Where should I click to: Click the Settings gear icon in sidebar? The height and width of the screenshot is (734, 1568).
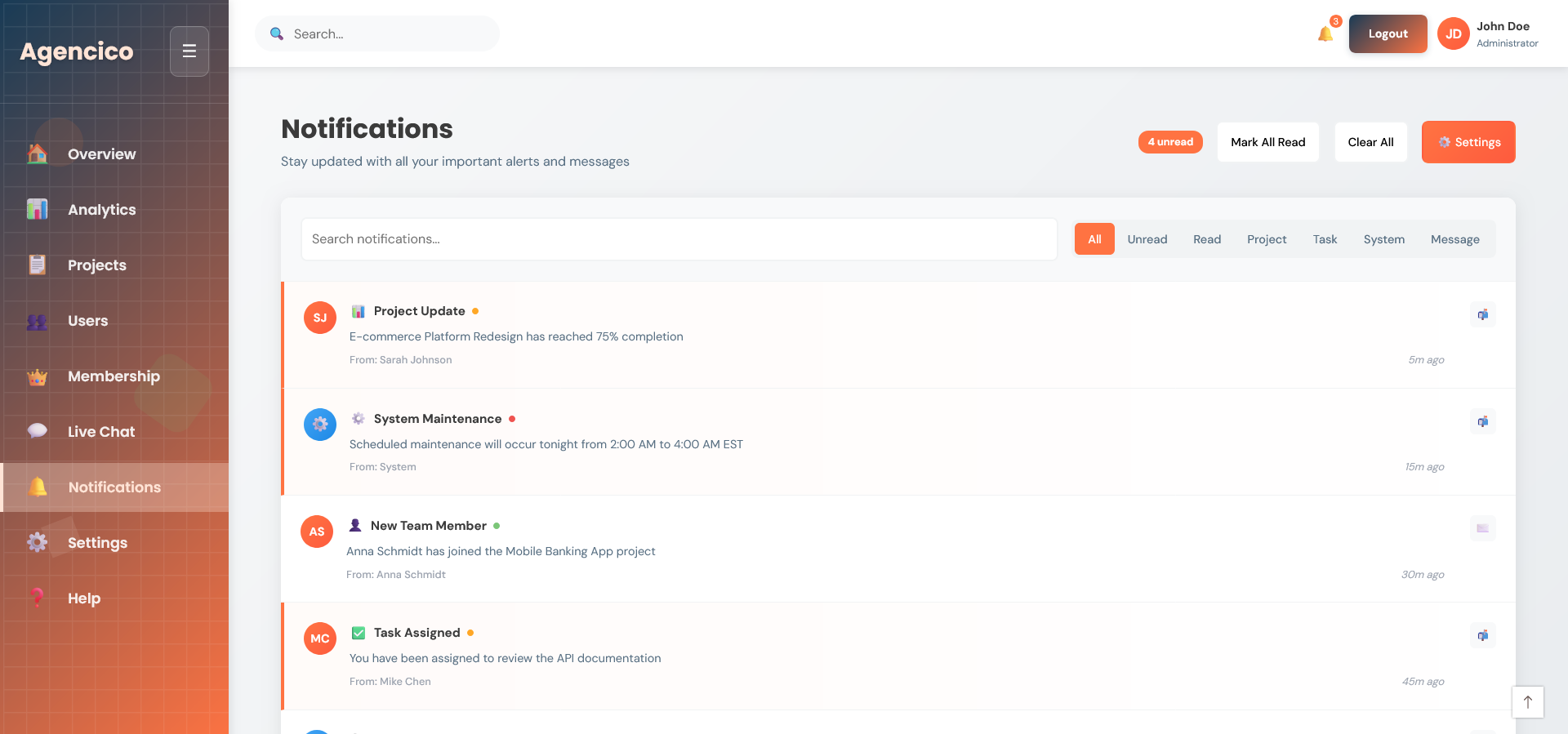pos(38,542)
